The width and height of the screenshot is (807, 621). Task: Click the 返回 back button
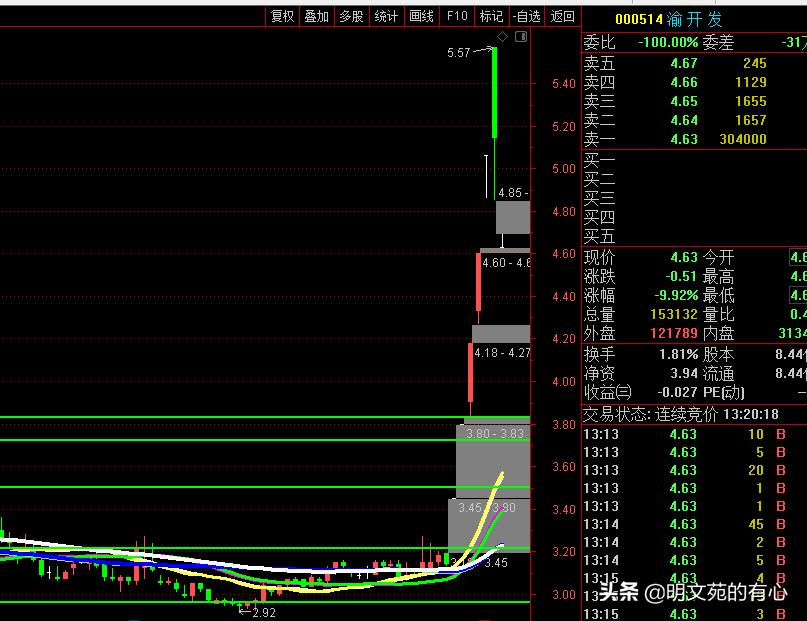(562, 16)
